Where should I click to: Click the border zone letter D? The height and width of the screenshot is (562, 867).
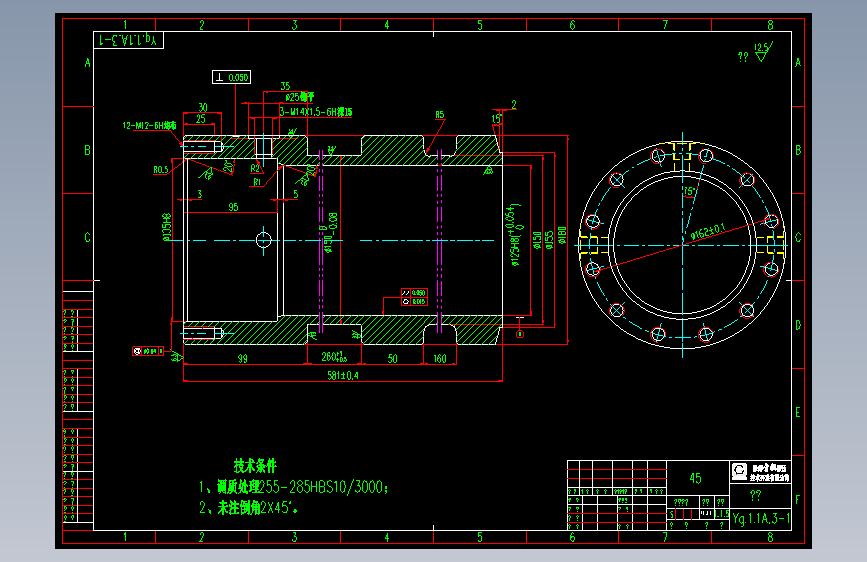(797, 325)
